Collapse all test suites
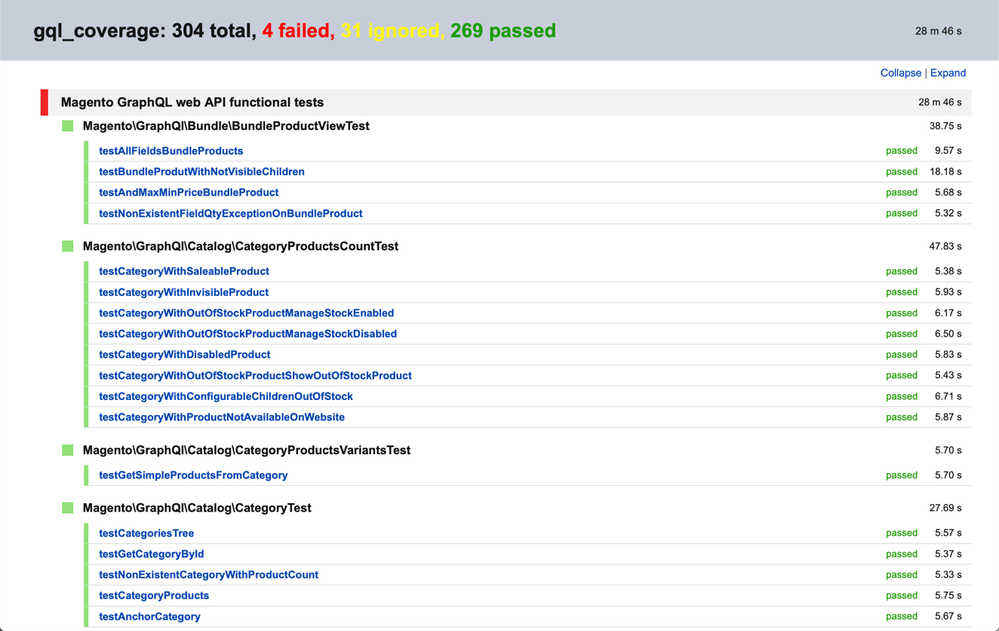This screenshot has width=999, height=631. 899,72
